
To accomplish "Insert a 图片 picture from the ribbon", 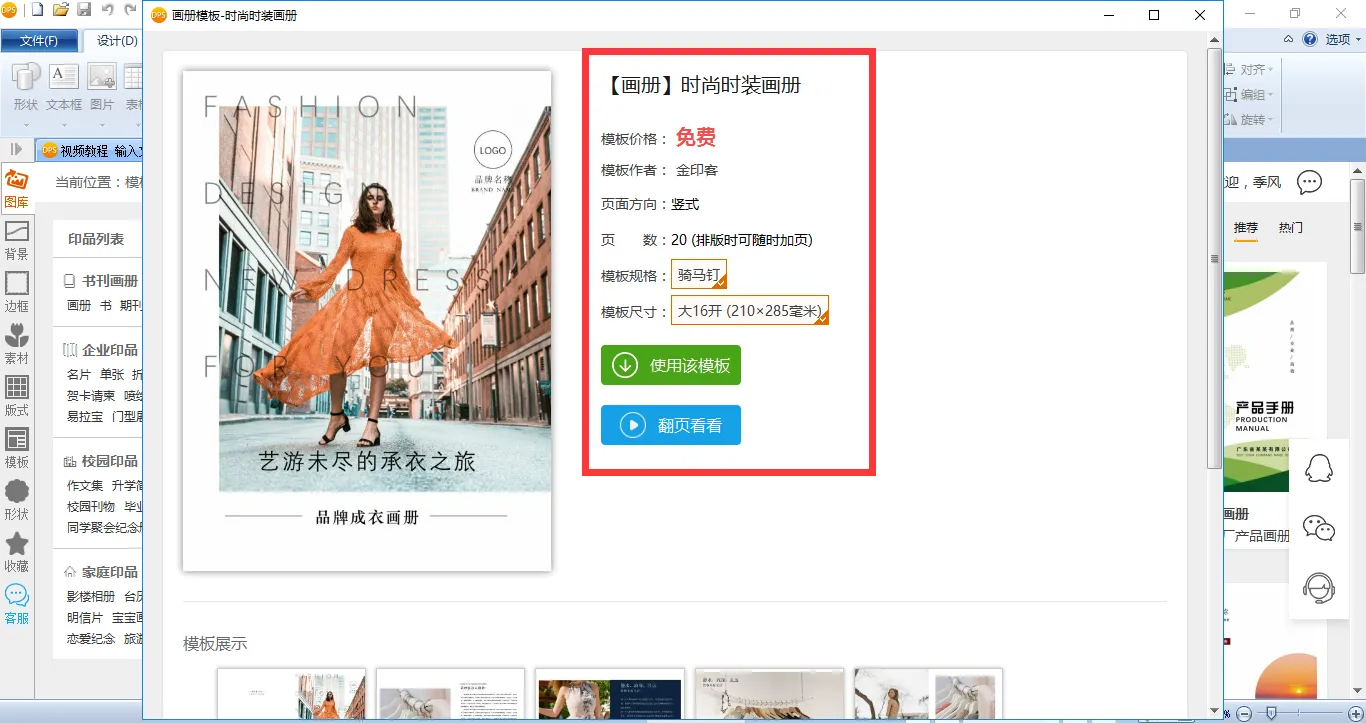I will pos(102,87).
